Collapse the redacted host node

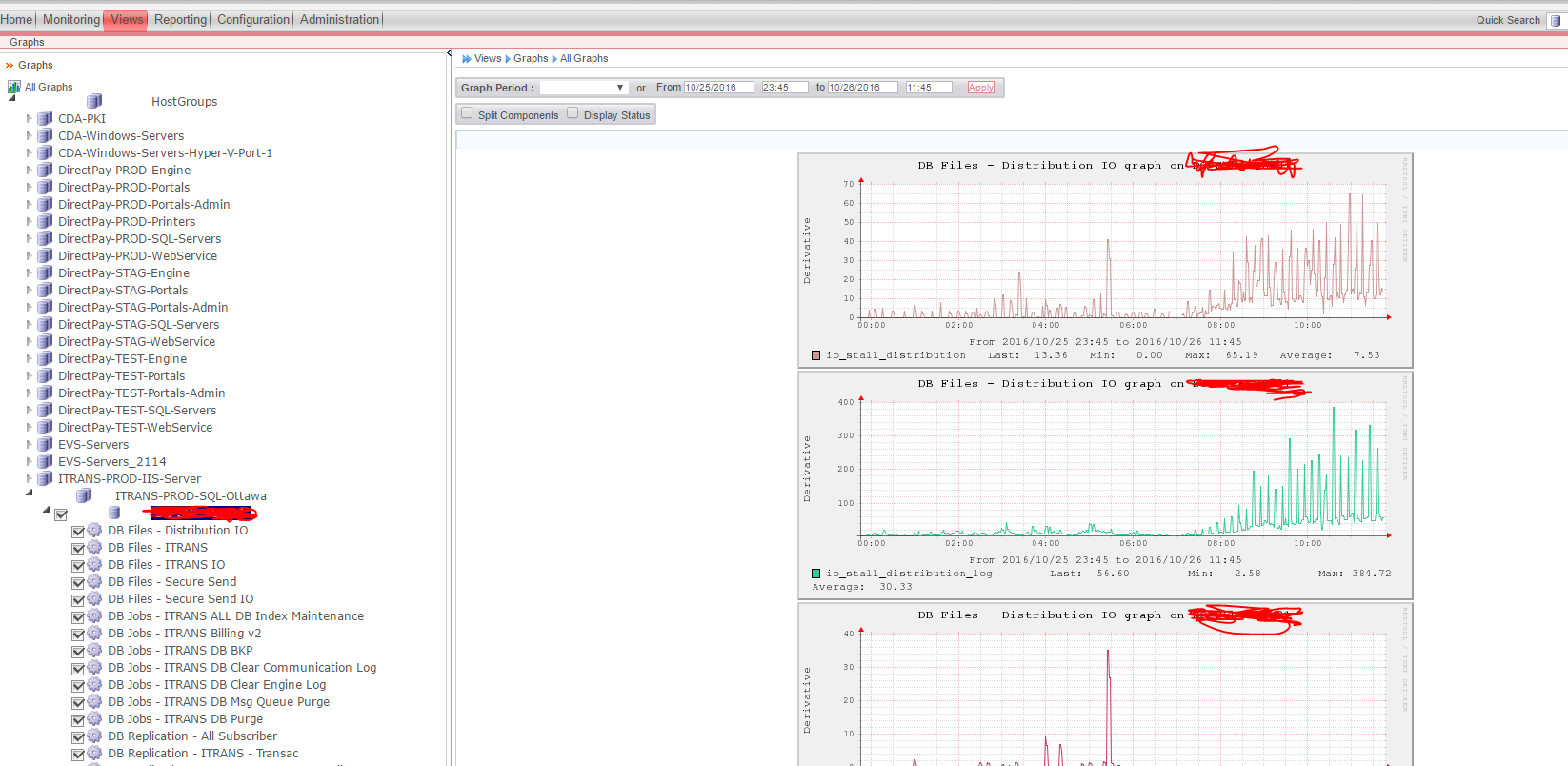pyautogui.click(x=46, y=510)
